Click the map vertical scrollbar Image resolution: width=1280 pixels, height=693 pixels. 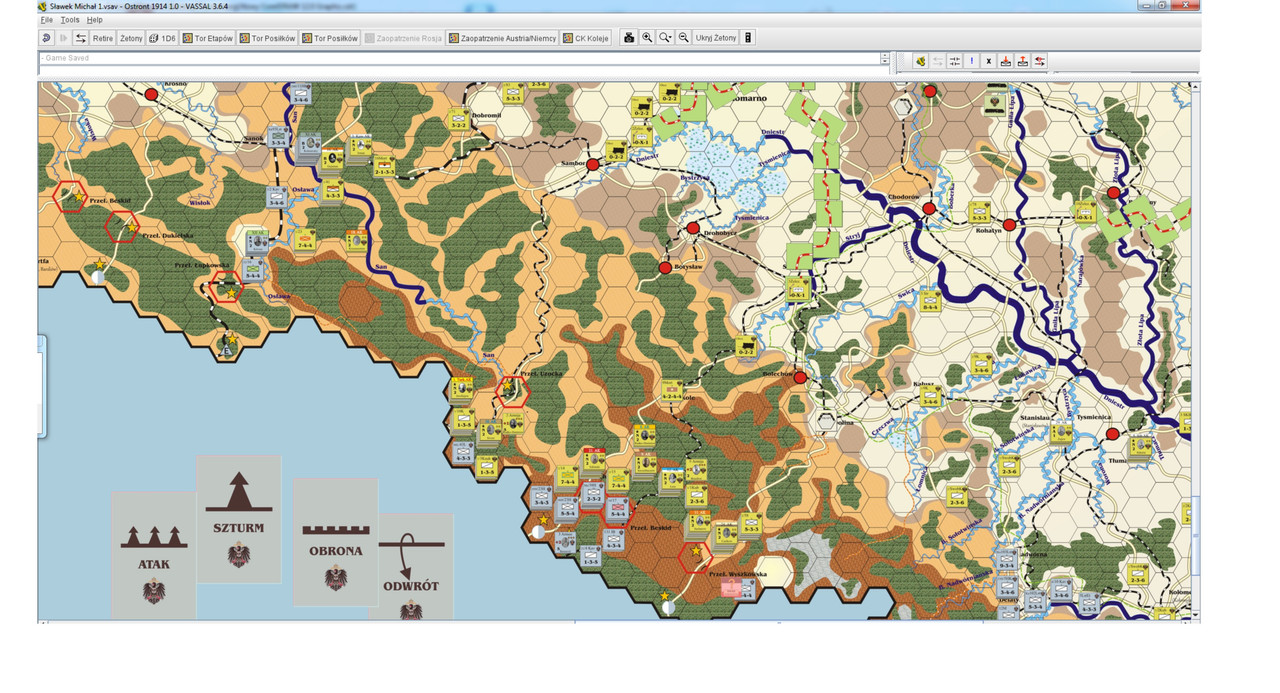click(1195, 350)
